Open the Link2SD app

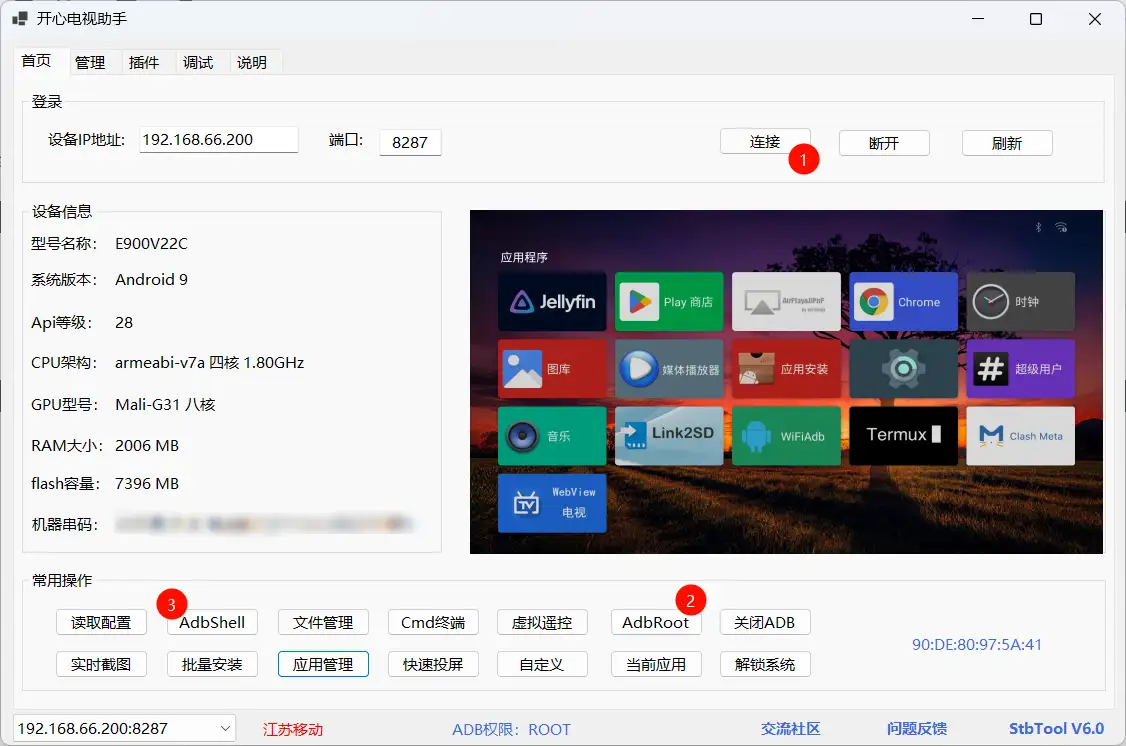[669, 435]
